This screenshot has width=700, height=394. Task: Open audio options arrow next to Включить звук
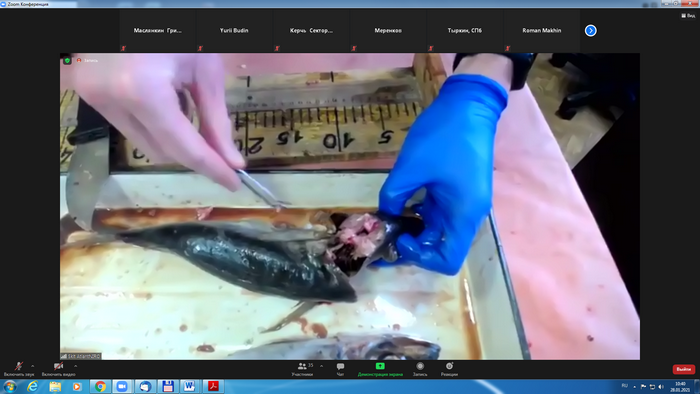point(33,366)
